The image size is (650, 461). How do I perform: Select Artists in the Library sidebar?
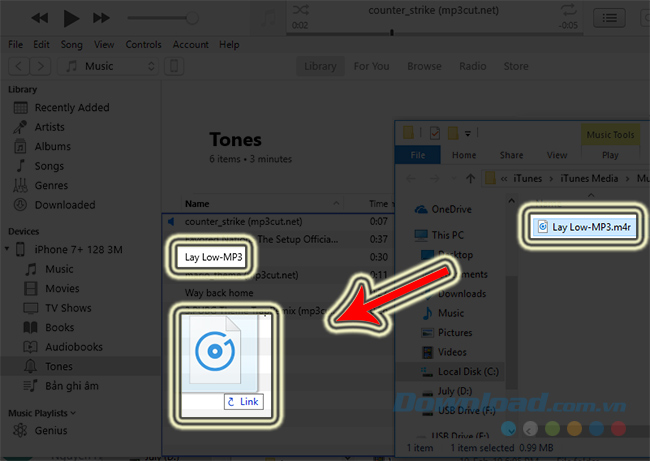[49, 127]
